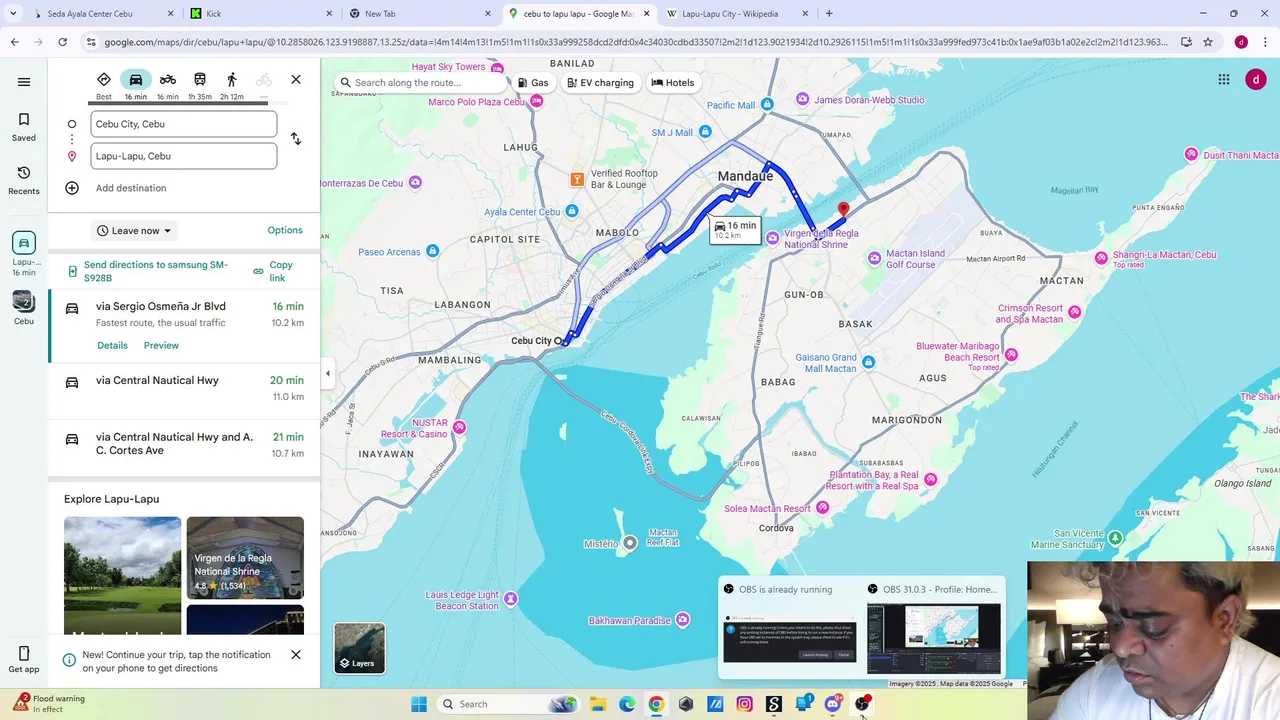
Task: Open the tab search dropdown arrow
Action: tap(12, 14)
